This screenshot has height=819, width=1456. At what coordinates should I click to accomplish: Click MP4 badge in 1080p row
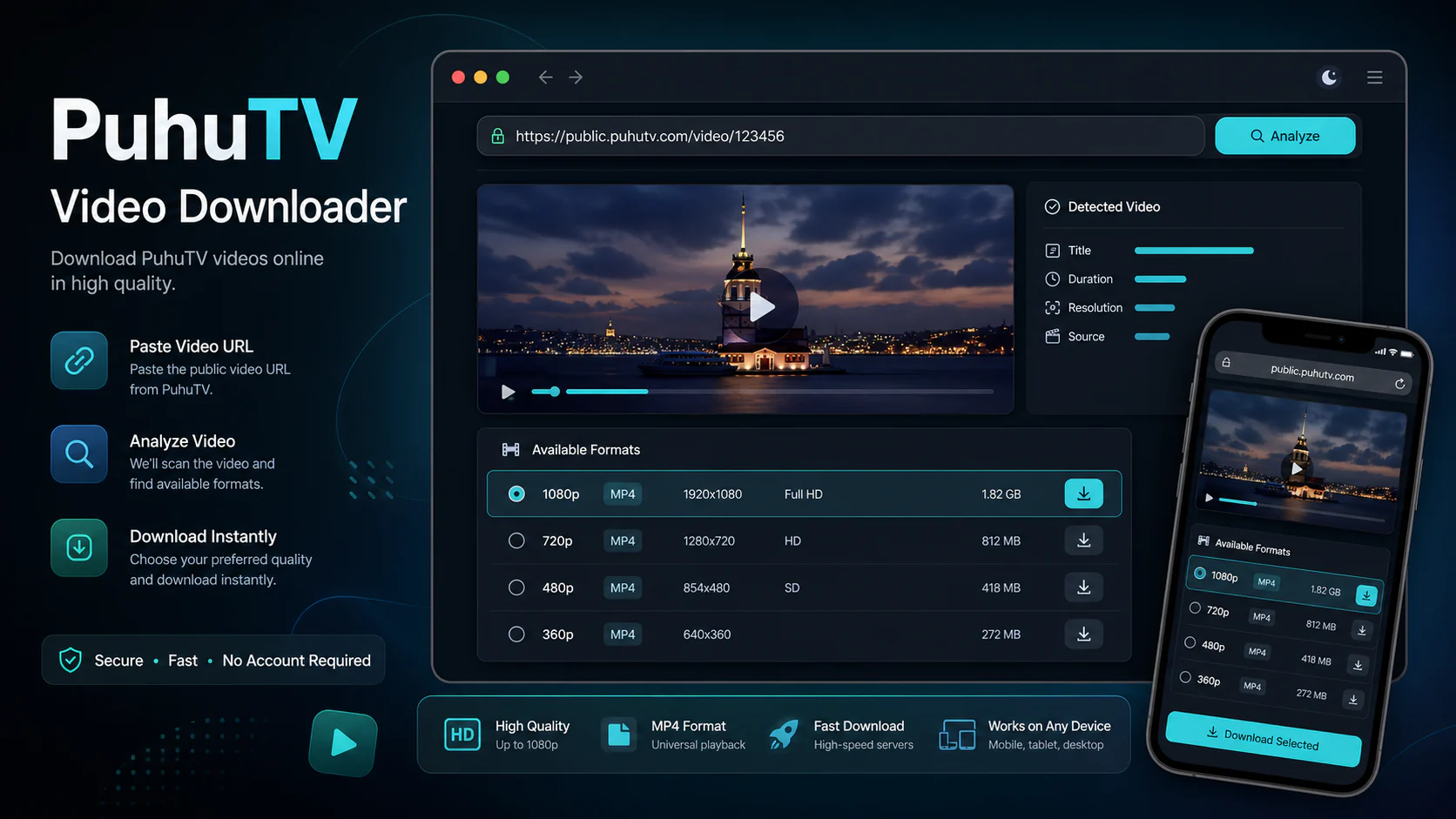point(623,494)
